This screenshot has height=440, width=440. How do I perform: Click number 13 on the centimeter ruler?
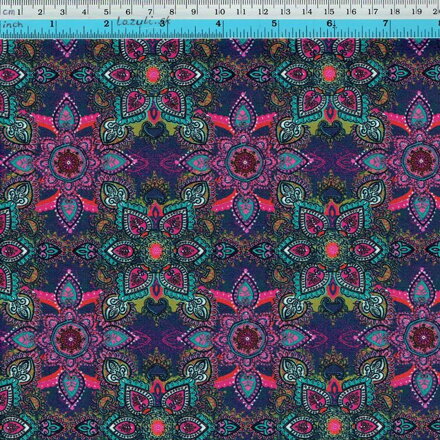pyautogui.click(x=285, y=12)
